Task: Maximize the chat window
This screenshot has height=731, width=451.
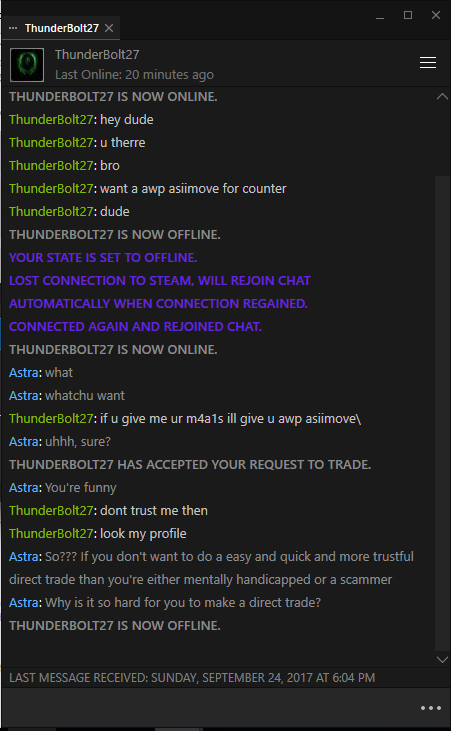Action: 408,15
